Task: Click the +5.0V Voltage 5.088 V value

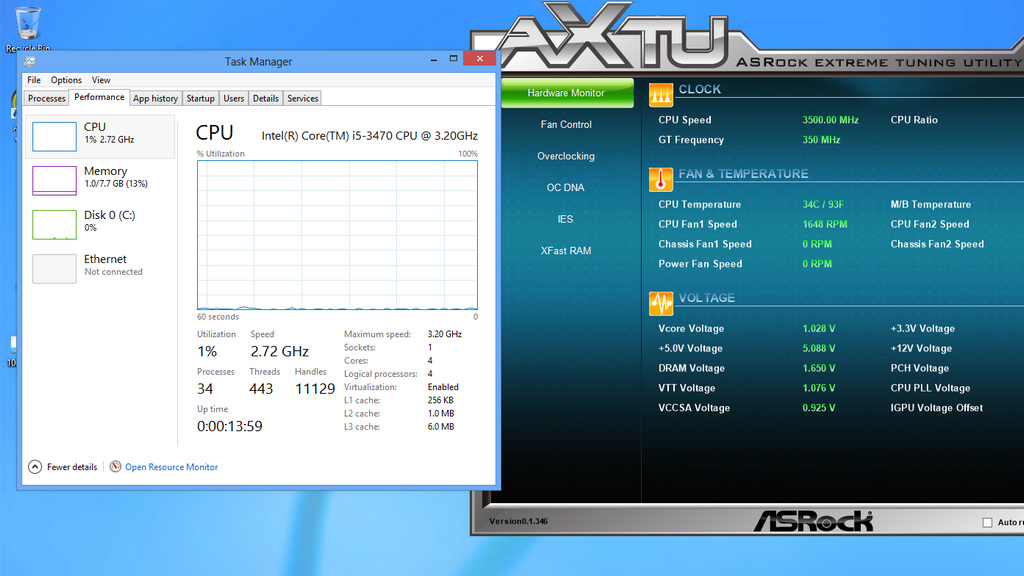Action: tap(818, 348)
